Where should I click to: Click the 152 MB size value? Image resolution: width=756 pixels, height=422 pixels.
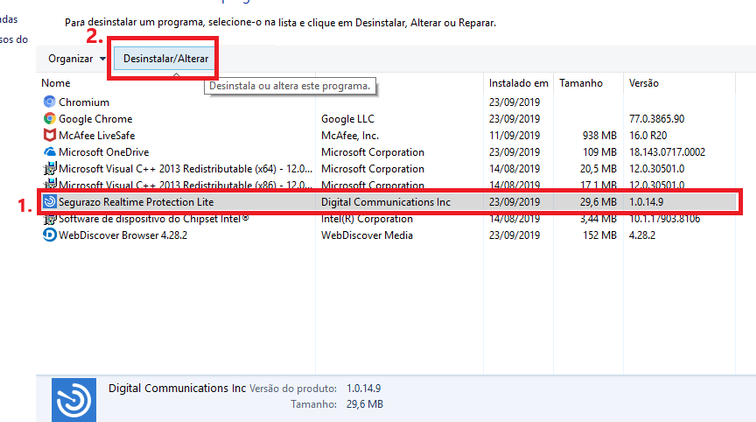(x=600, y=235)
